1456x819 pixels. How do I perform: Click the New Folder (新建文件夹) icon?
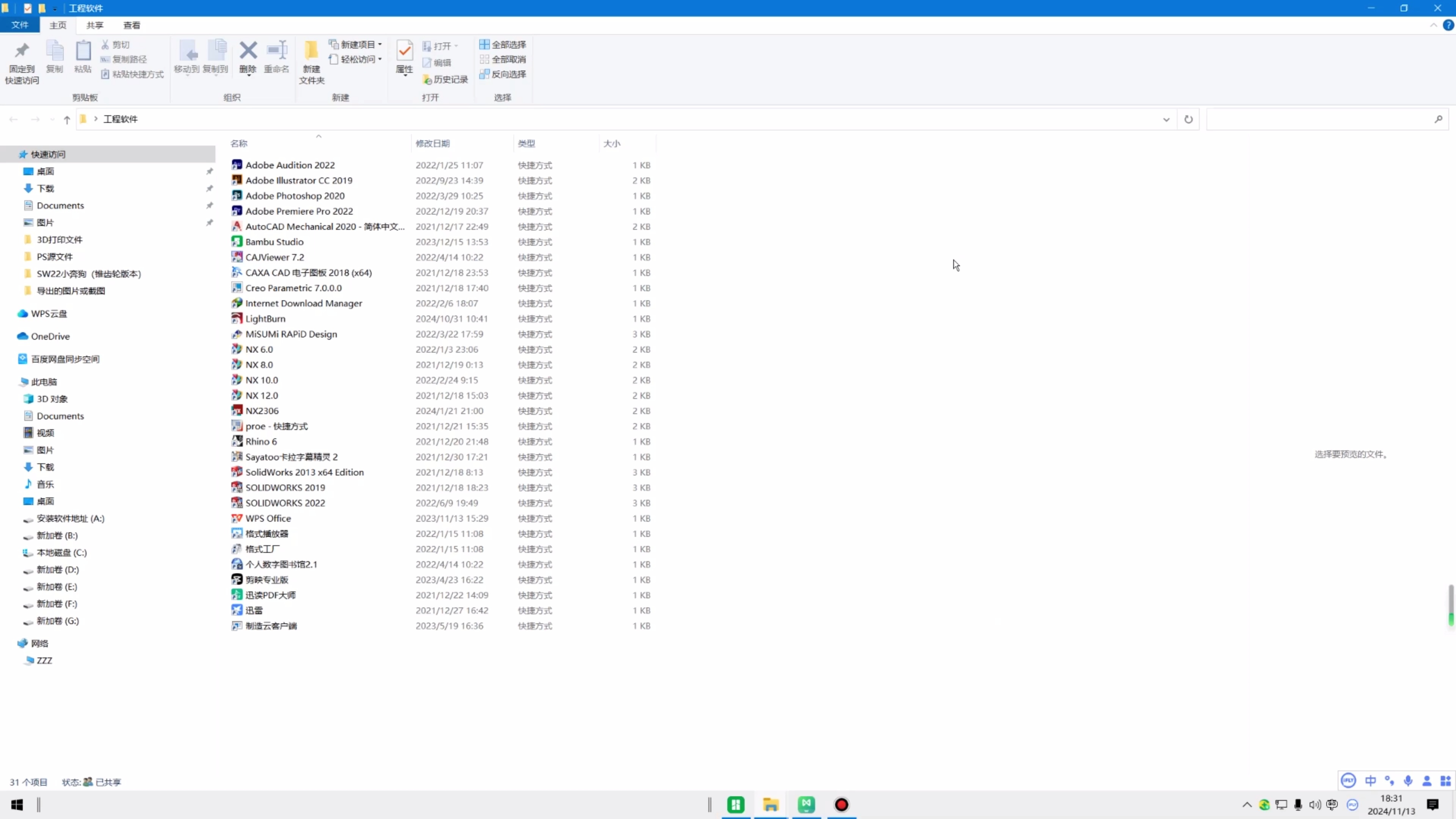(311, 61)
